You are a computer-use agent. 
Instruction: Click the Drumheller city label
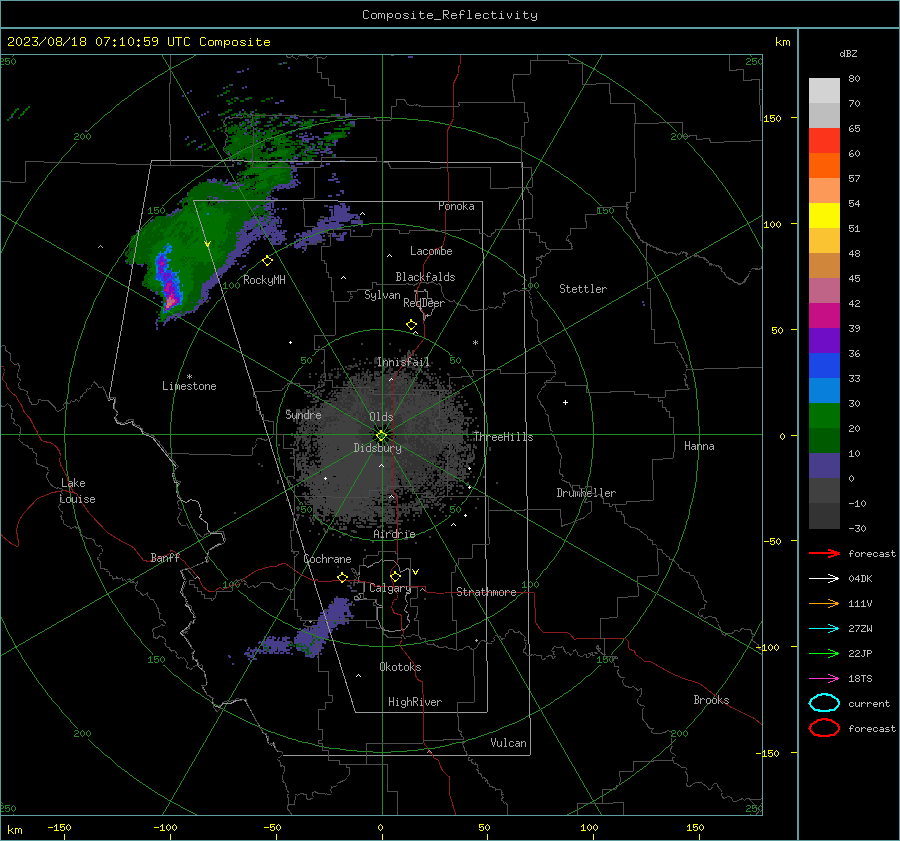[x=586, y=493]
